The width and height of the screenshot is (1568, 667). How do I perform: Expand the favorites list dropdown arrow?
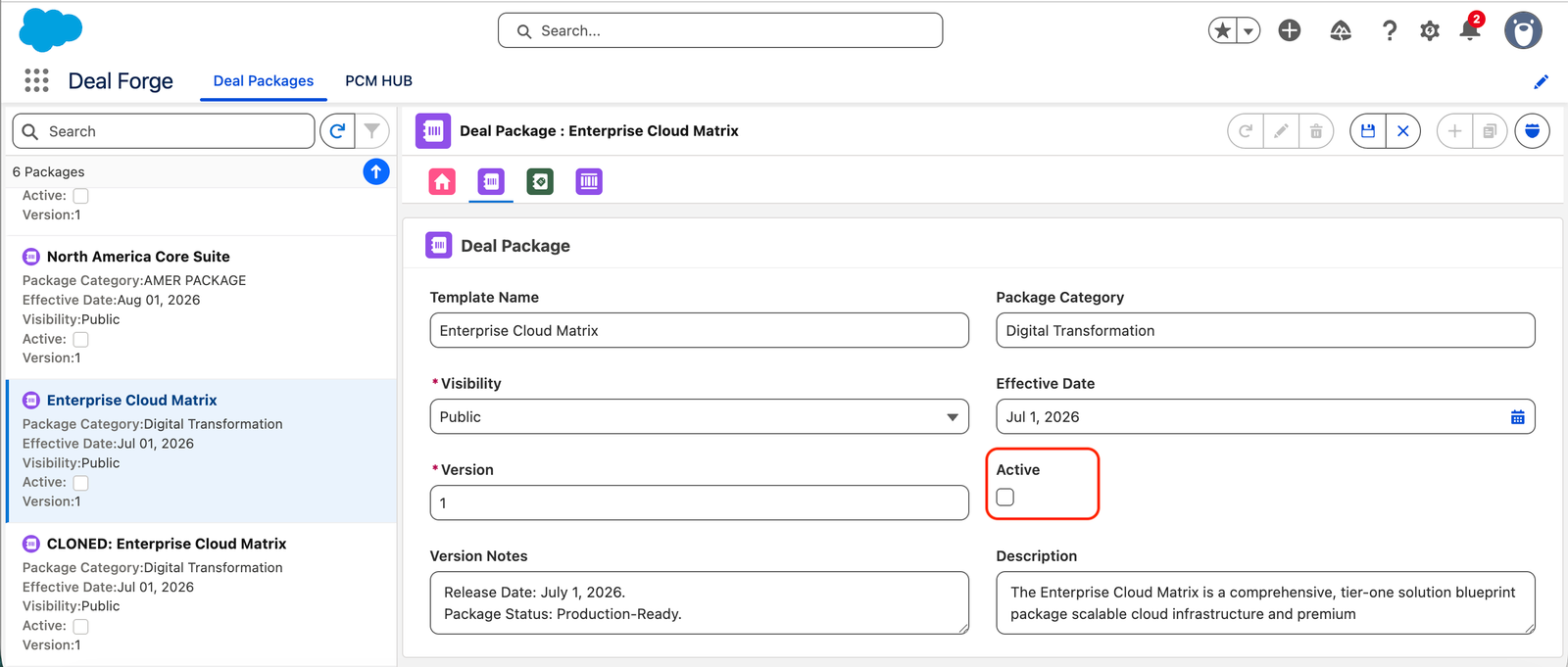point(1249,30)
